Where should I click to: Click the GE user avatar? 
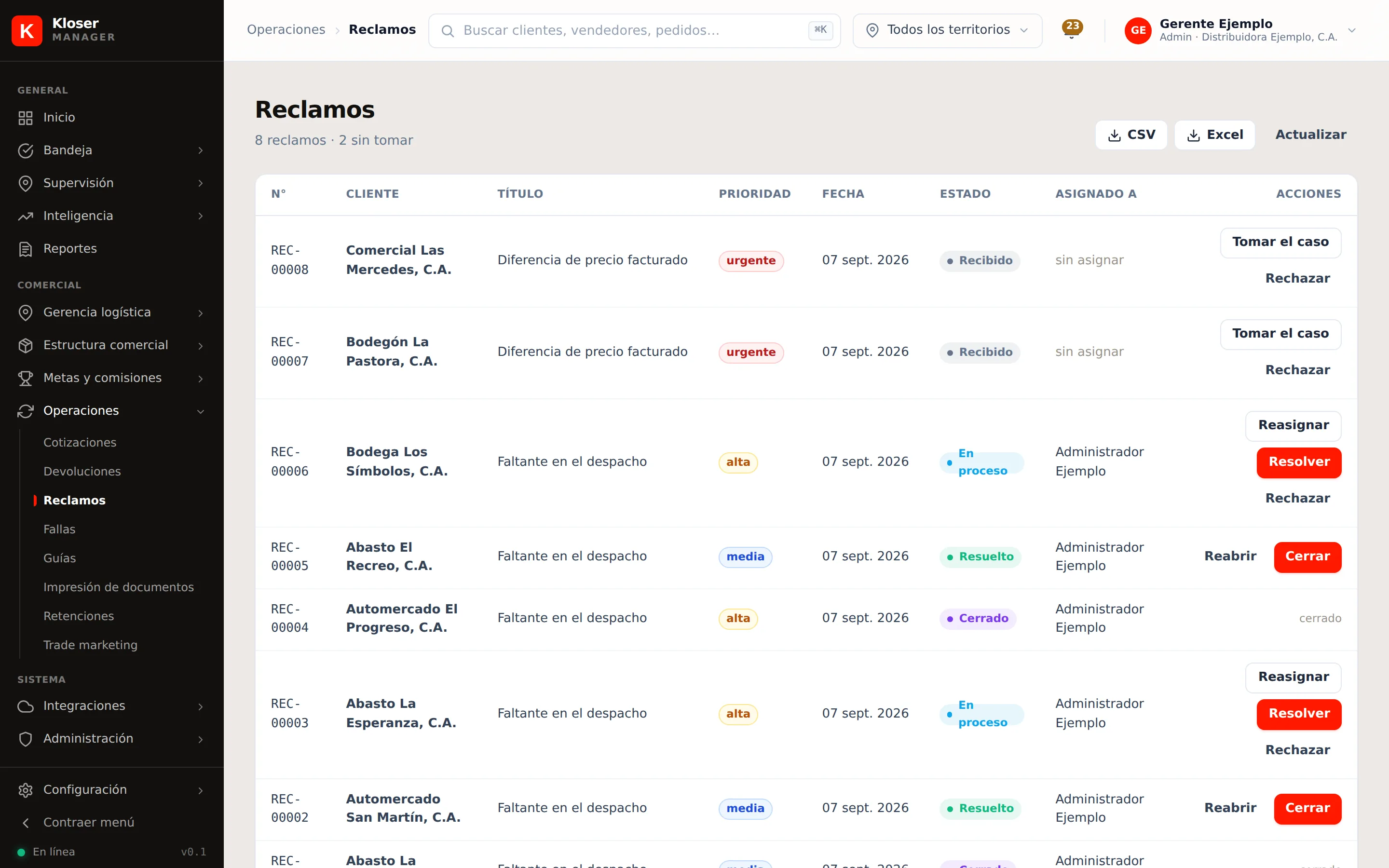pyautogui.click(x=1138, y=30)
